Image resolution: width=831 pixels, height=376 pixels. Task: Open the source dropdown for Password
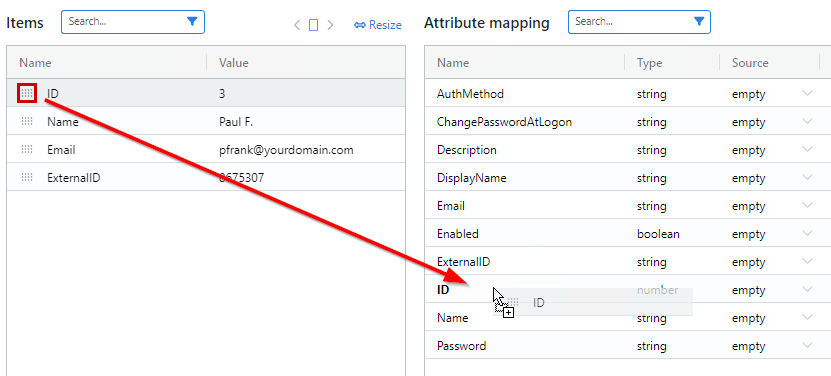pos(808,346)
